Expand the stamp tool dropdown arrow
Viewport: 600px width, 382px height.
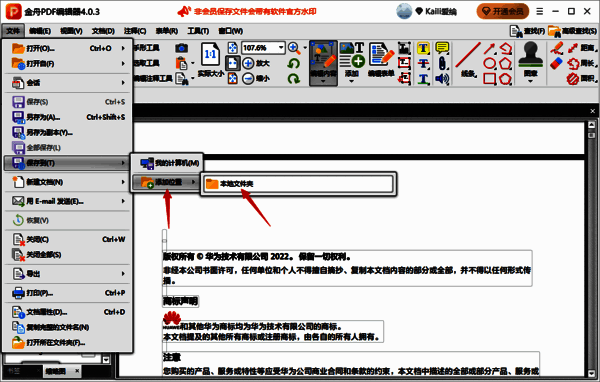point(530,81)
